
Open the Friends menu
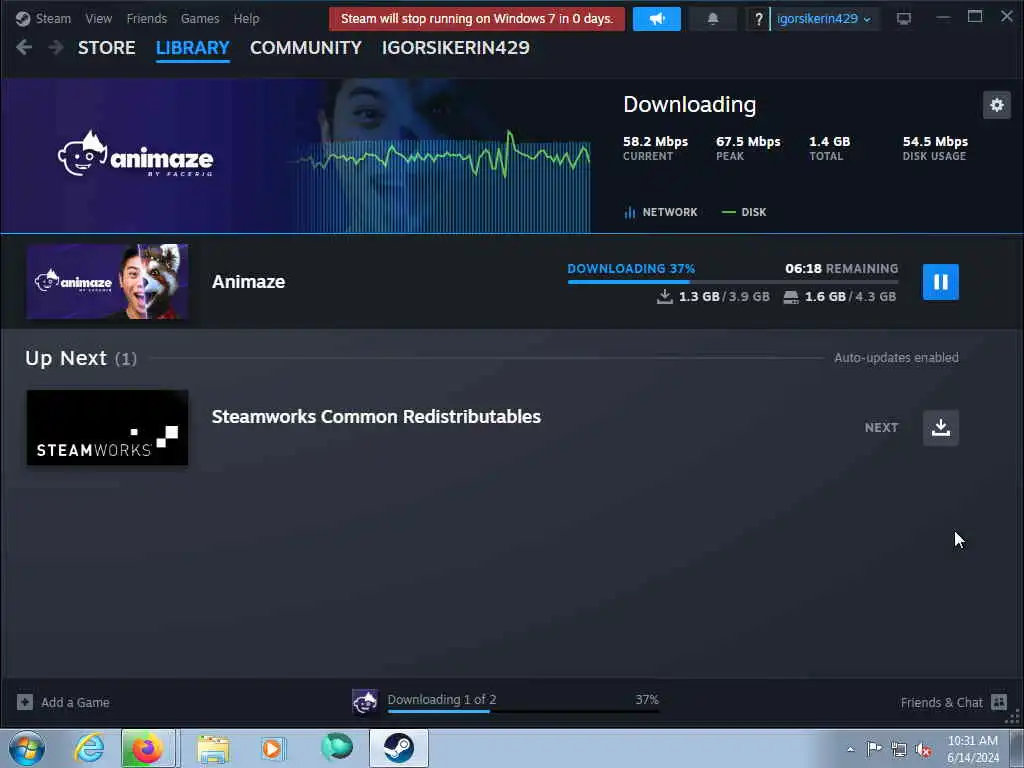[146, 18]
